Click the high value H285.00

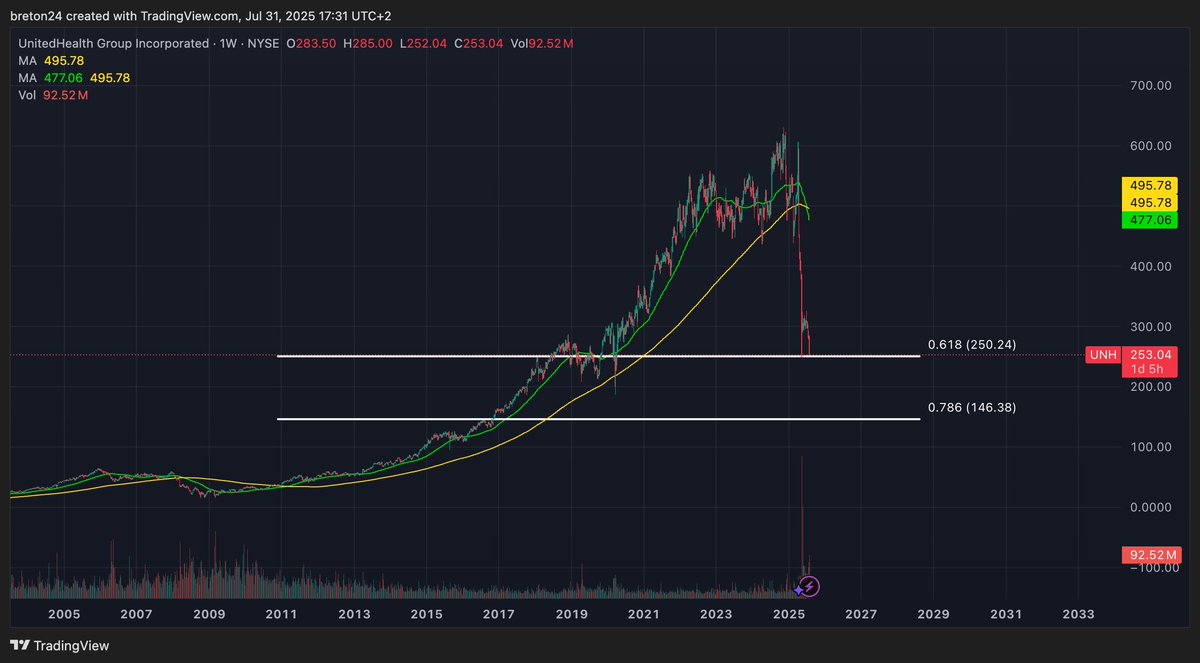click(x=370, y=43)
